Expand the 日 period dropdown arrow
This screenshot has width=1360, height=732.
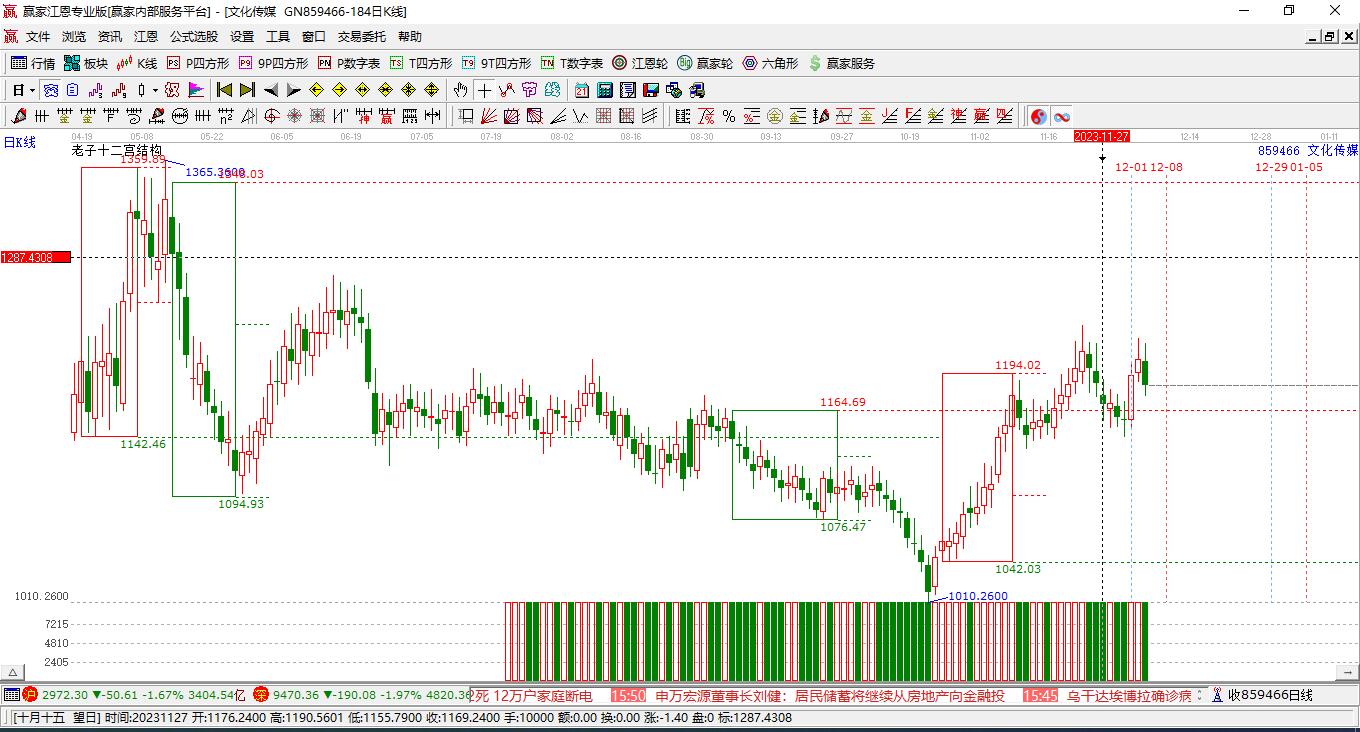(x=32, y=90)
